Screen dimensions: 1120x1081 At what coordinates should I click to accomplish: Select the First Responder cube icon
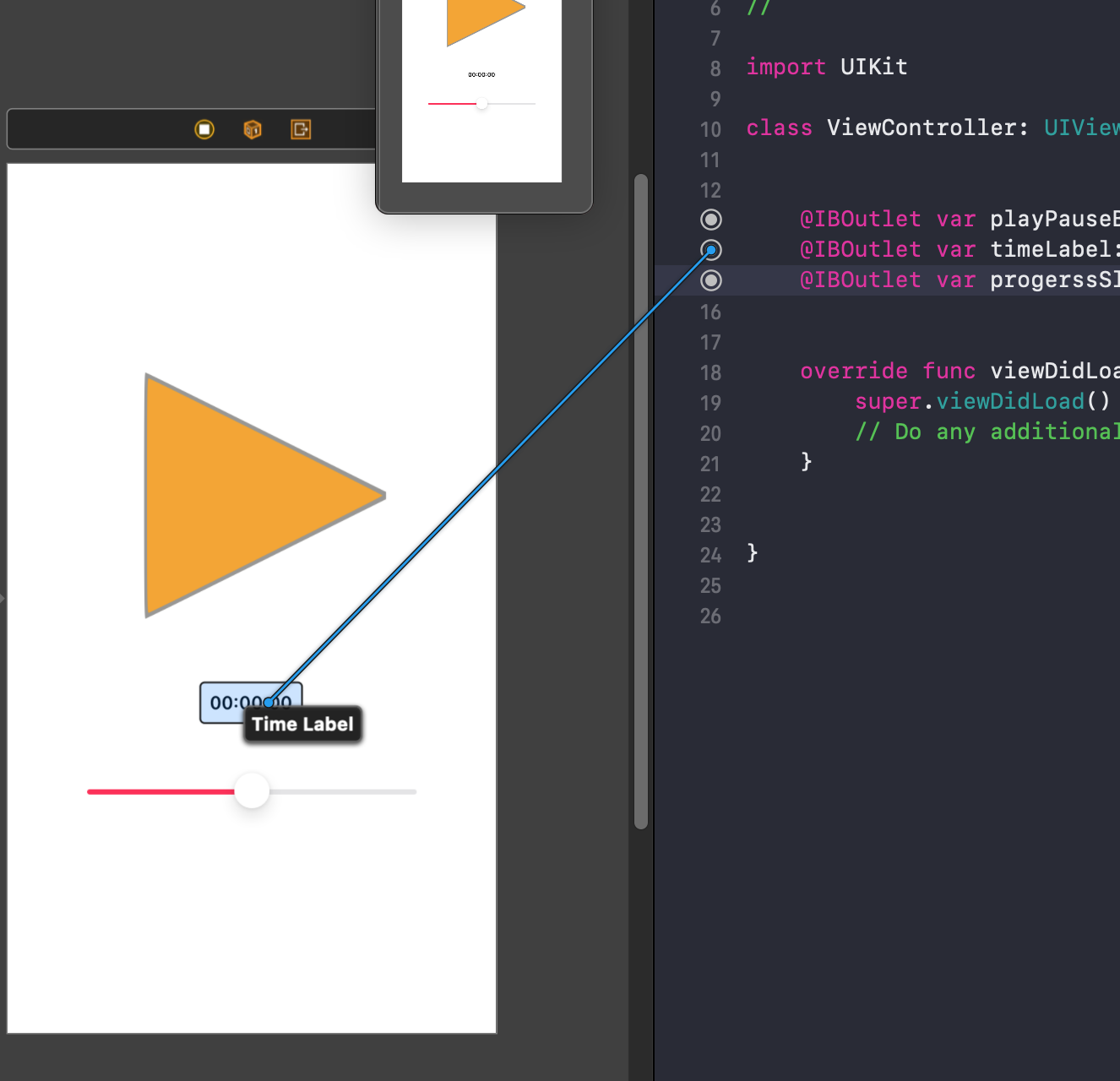tap(253, 129)
